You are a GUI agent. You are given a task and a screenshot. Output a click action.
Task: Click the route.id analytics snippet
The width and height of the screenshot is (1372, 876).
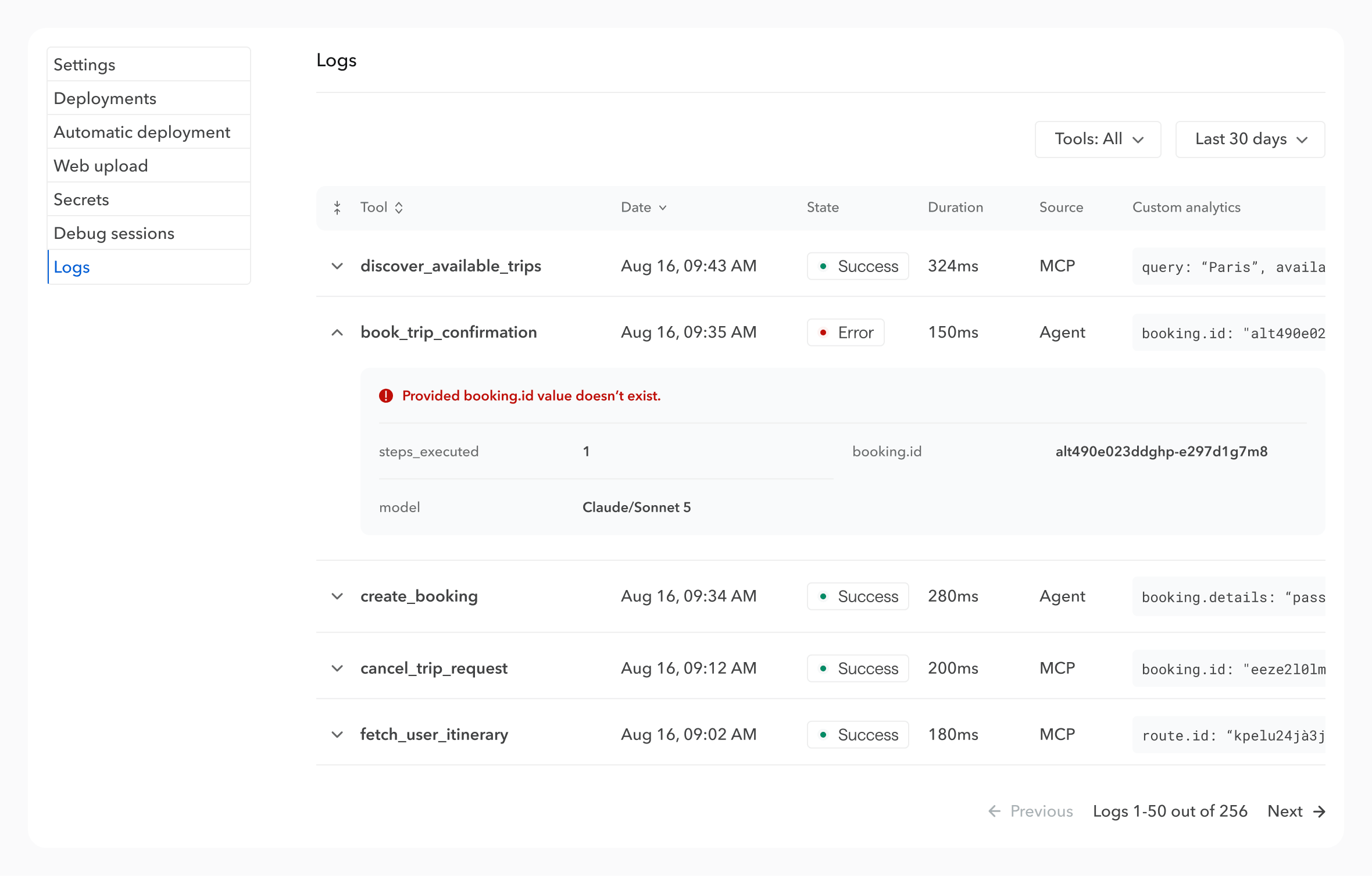[1229, 735]
